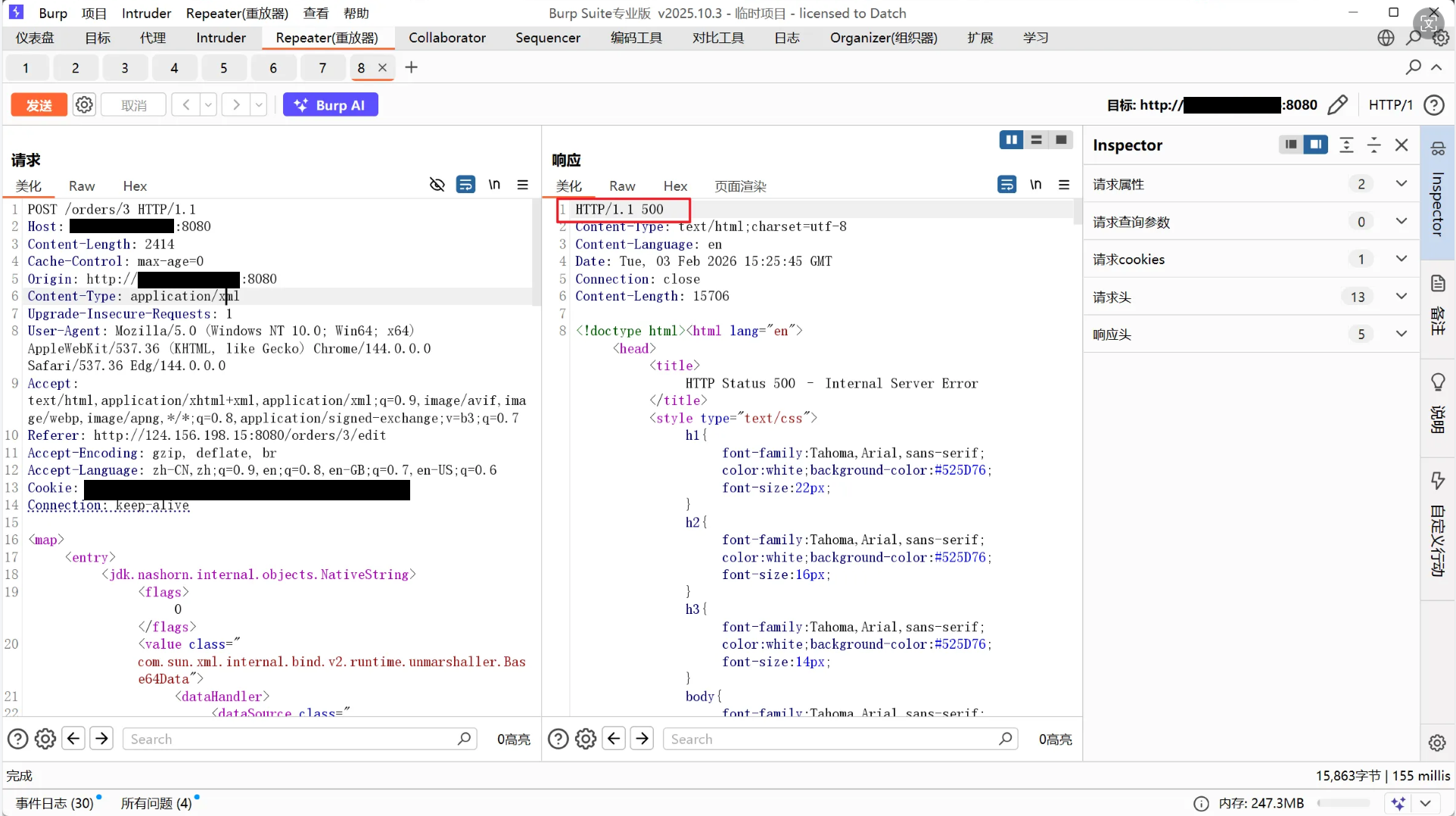The width and height of the screenshot is (1456, 816).
Task: Toggle show newline characters in response
Action: click(x=1035, y=185)
